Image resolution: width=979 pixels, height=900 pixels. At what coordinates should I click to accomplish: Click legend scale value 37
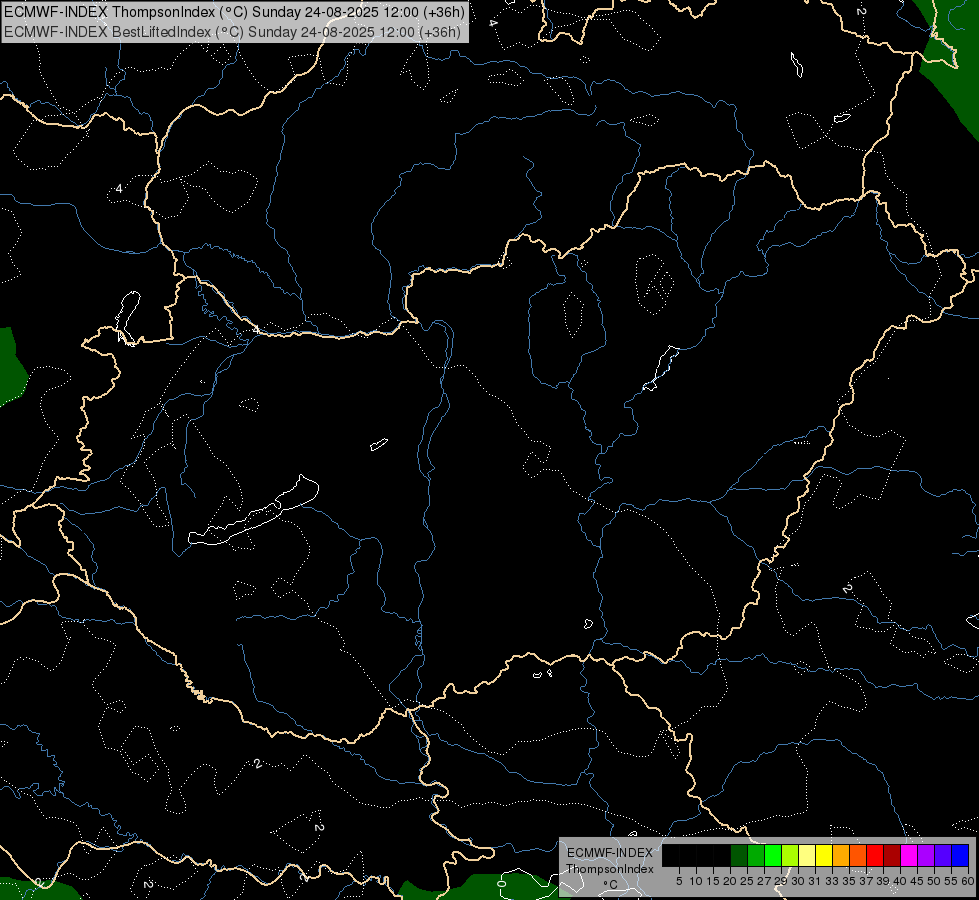click(x=866, y=881)
